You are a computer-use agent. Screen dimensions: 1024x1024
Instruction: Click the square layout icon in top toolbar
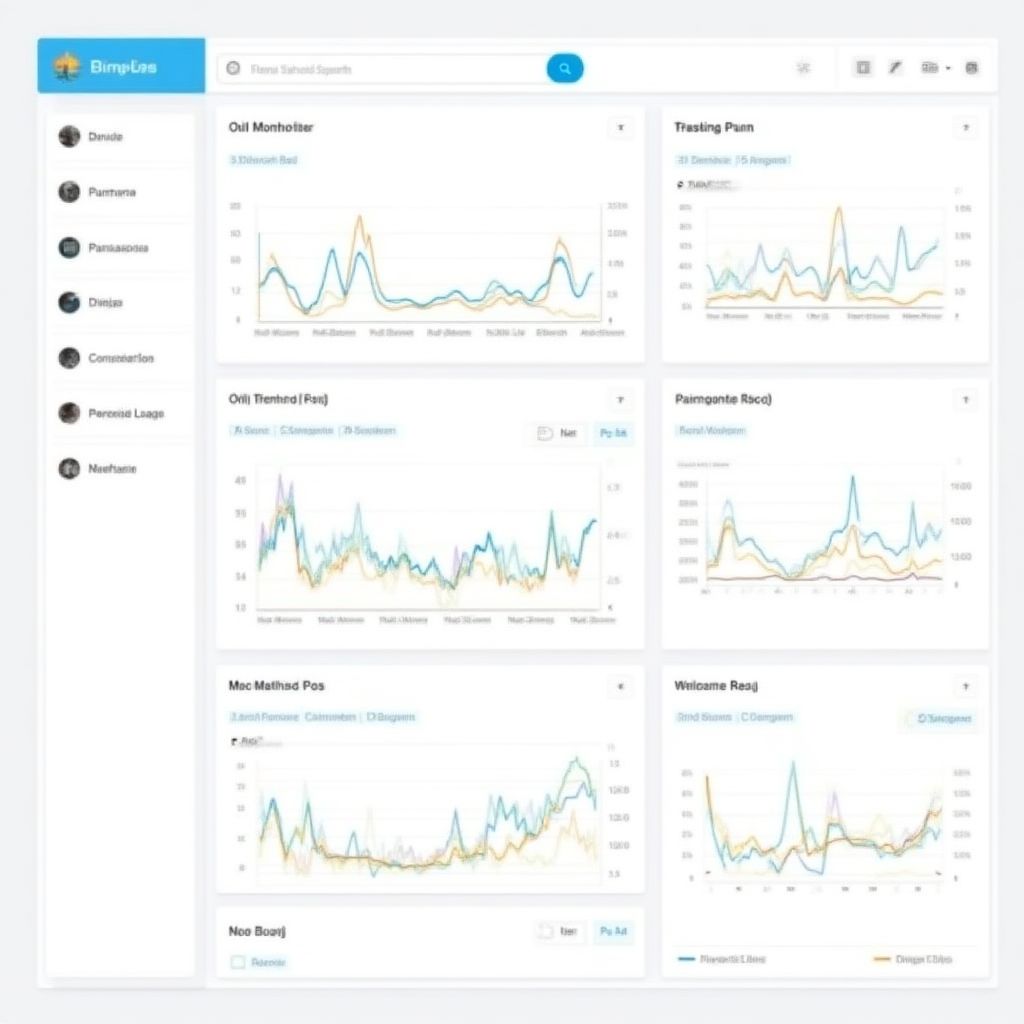click(x=863, y=68)
